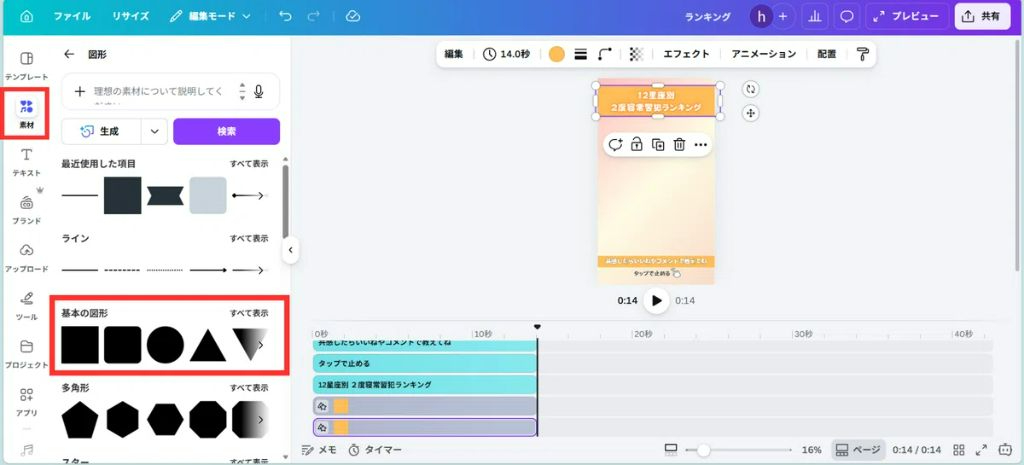This screenshot has width=1024, height=465.
Task: Click the cloud save status icon
Action: [352, 17]
